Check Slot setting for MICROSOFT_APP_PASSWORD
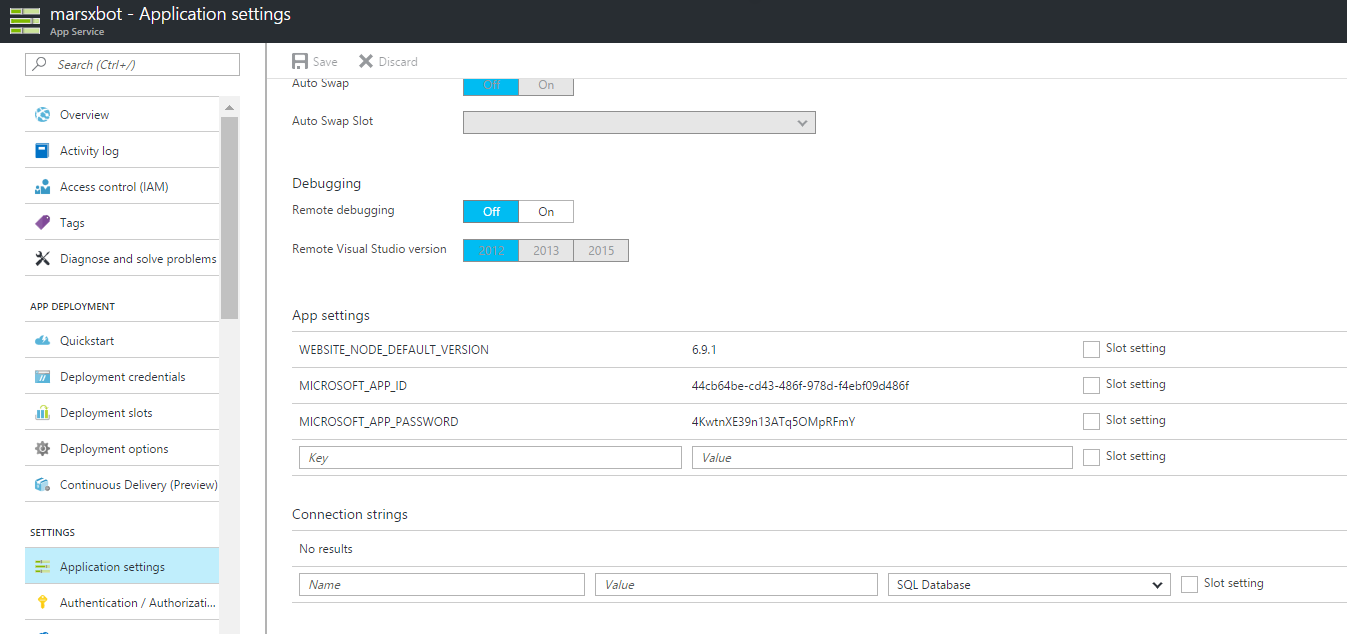The width and height of the screenshot is (1347, 634). (1091, 421)
